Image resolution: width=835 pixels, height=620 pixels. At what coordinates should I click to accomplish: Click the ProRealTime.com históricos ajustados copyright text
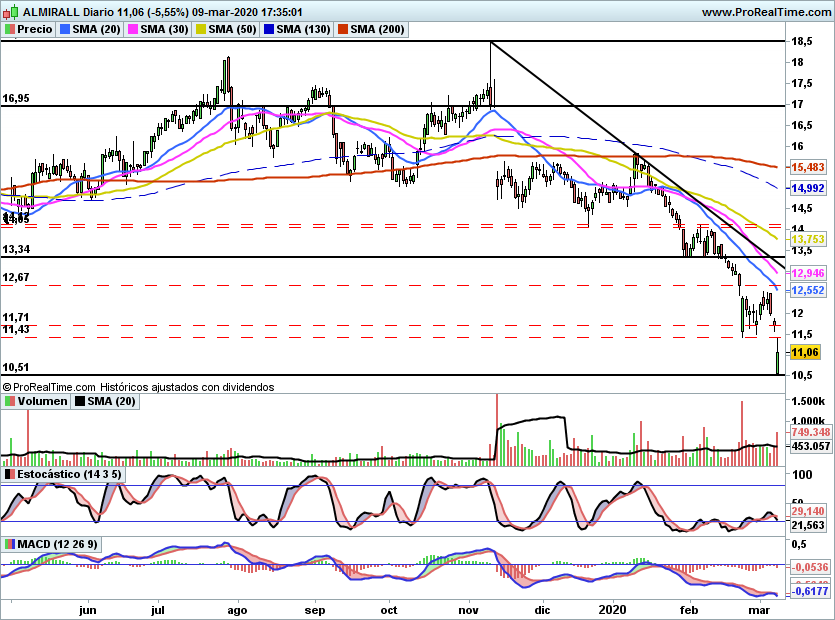(138, 386)
